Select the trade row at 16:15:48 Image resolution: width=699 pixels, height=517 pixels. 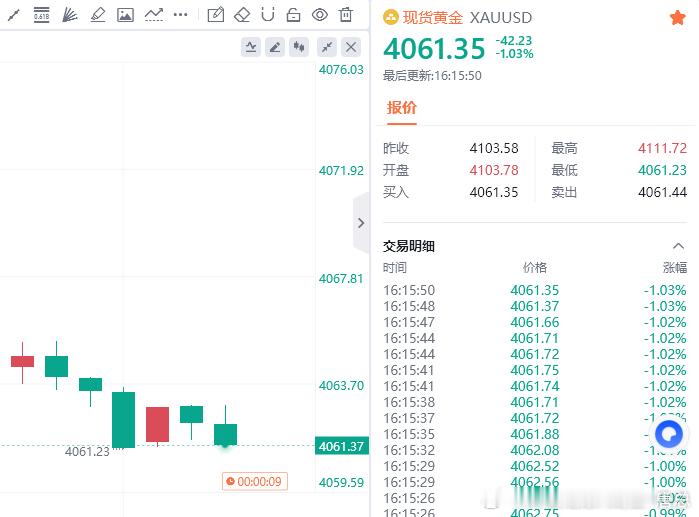point(535,306)
